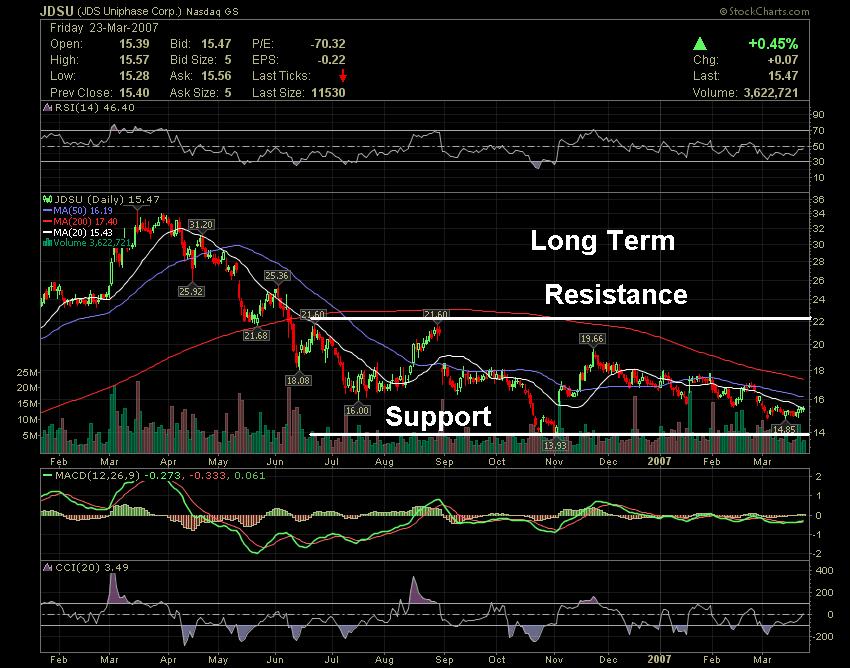Click the 5M volume axis label

tap(30, 436)
